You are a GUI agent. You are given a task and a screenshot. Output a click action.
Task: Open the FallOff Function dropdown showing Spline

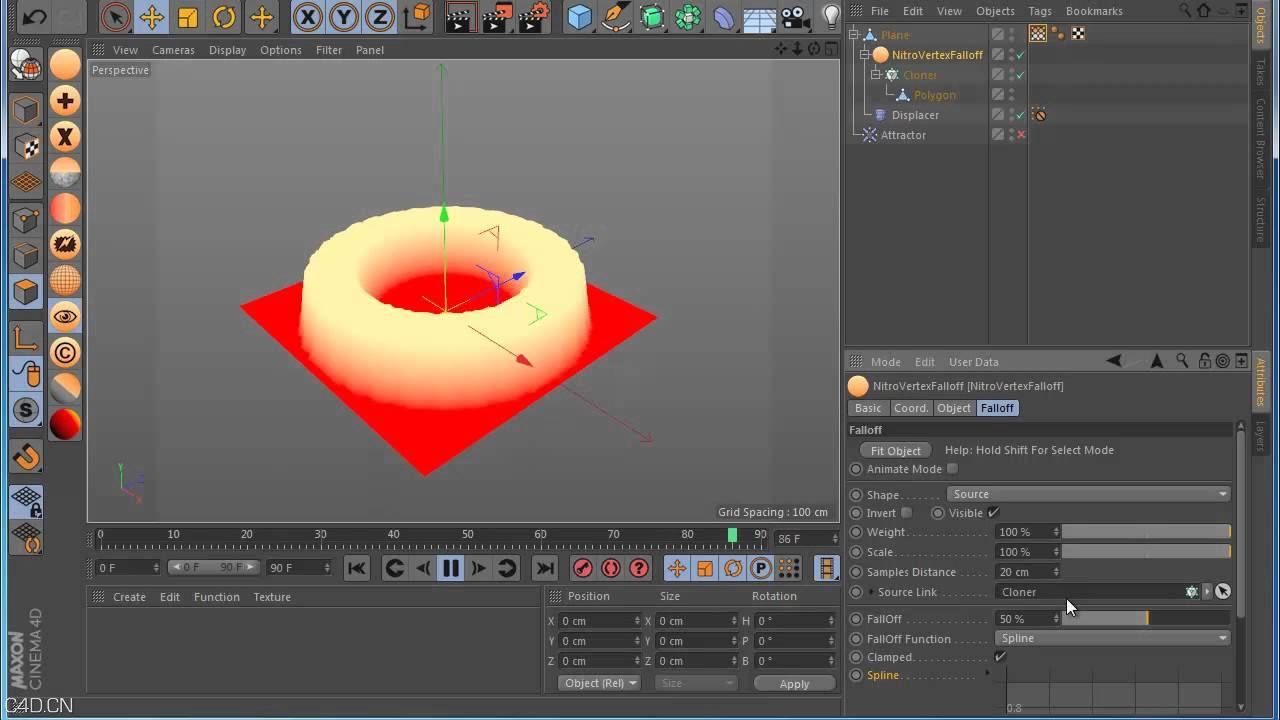[1113, 638]
